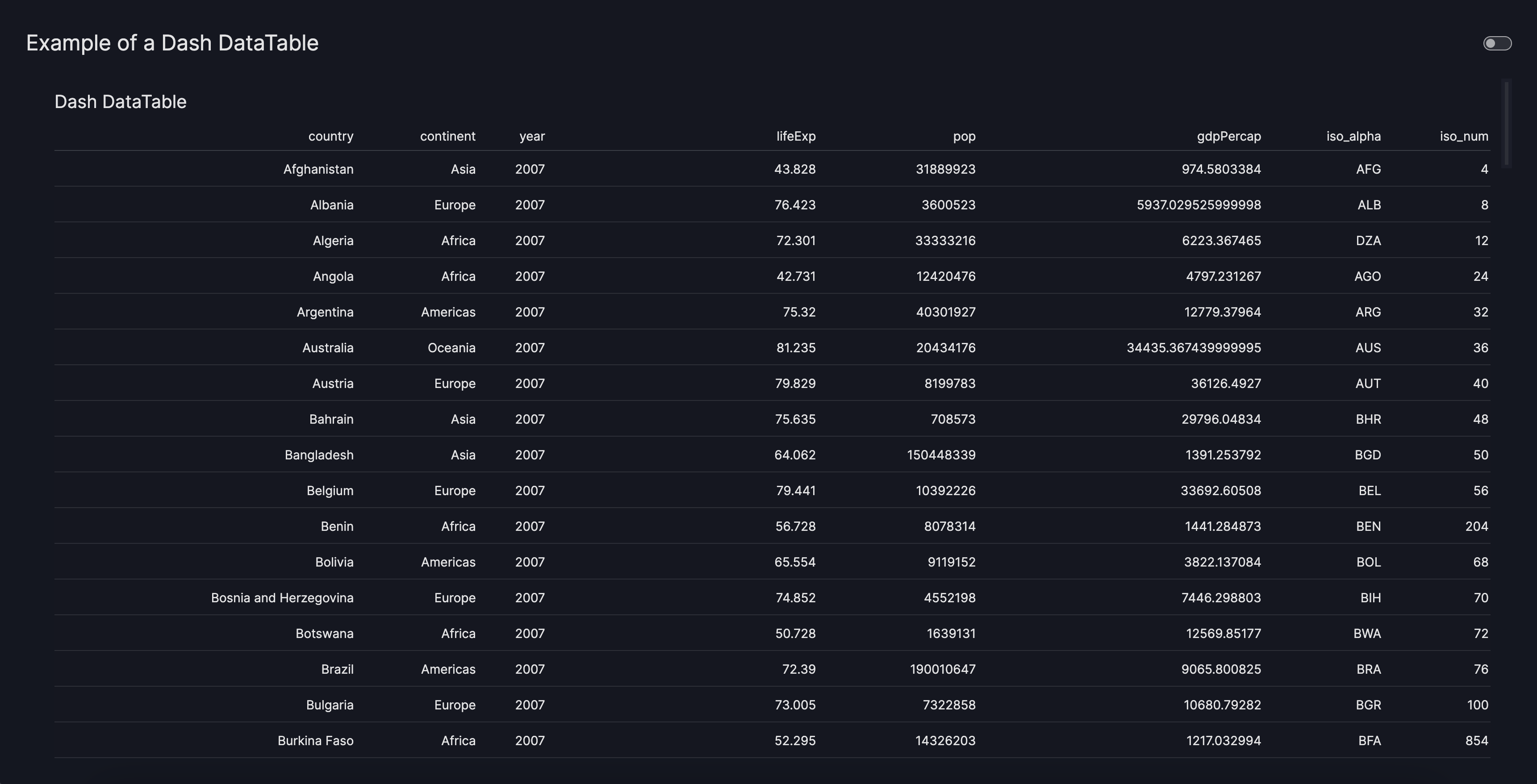This screenshot has height=784, width=1537.
Task: Click the pop column header
Action: tap(964, 136)
